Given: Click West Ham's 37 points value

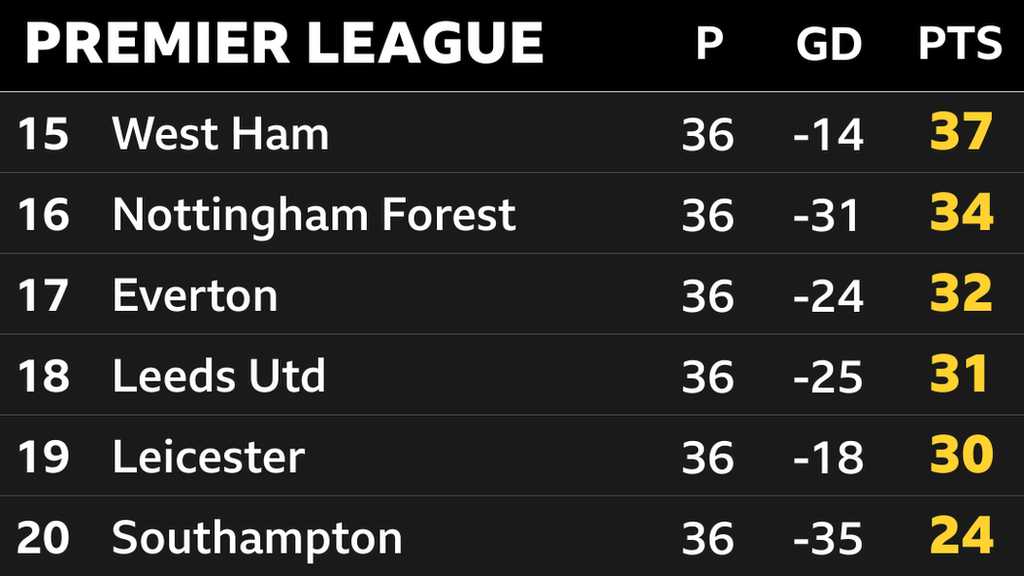Looking at the screenshot, I should [961, 134].
